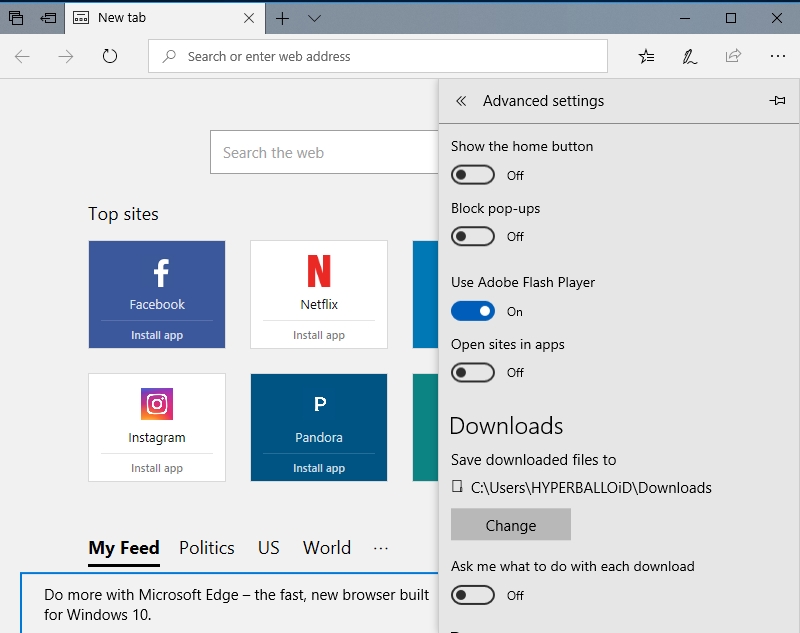Pin the Advanced settings pane
The height and width of the screenshot is (633, 800).
point(777,100)
